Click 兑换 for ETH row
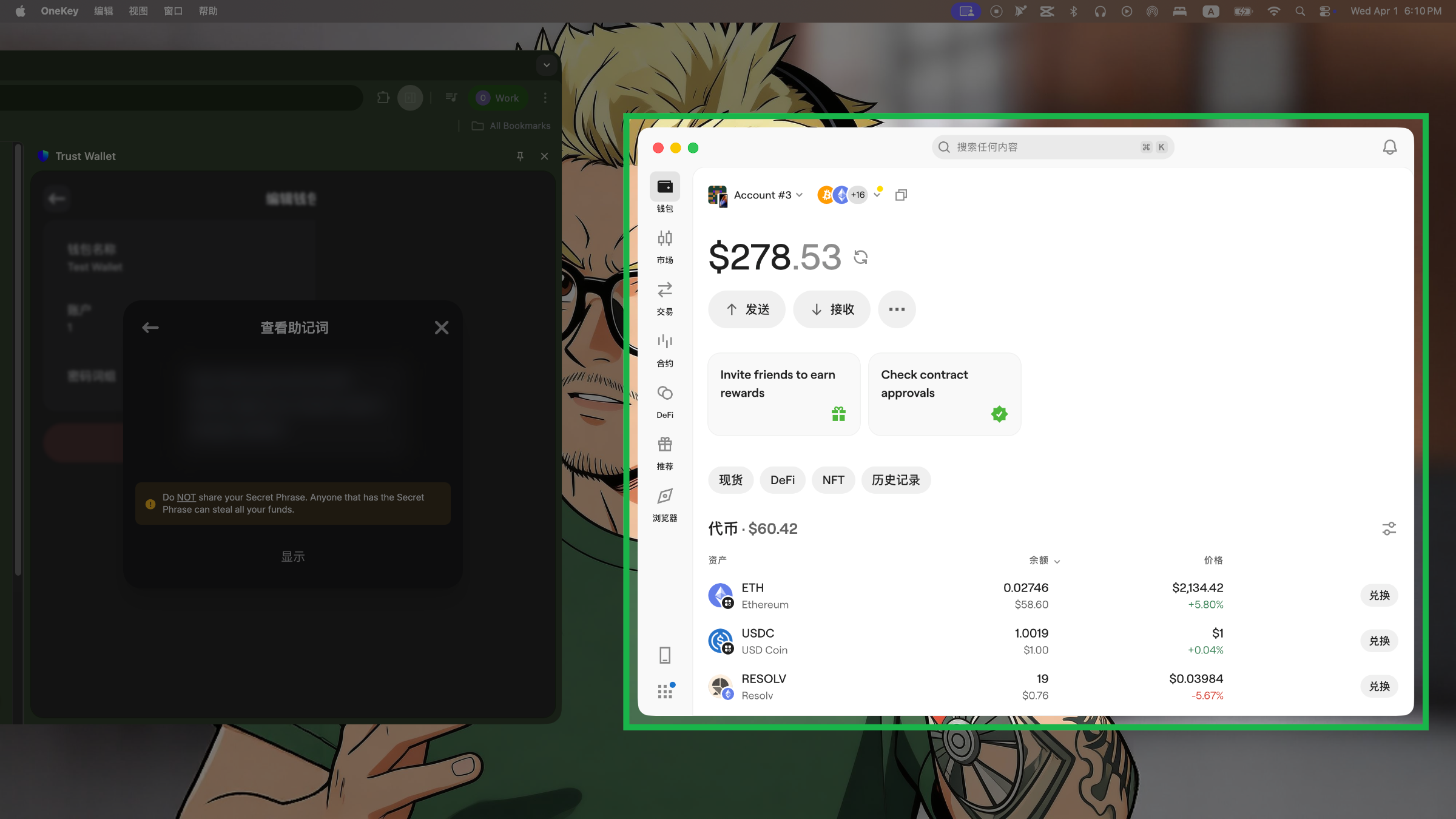 coord(1380,595)
